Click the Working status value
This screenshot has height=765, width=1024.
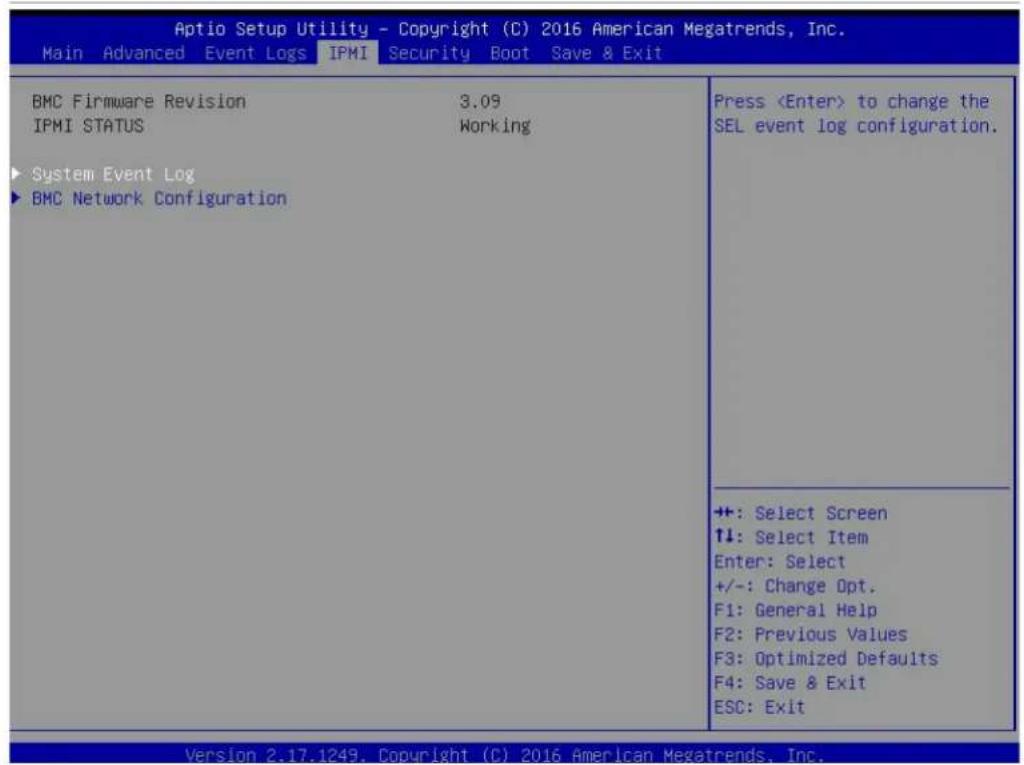point(495,126)
